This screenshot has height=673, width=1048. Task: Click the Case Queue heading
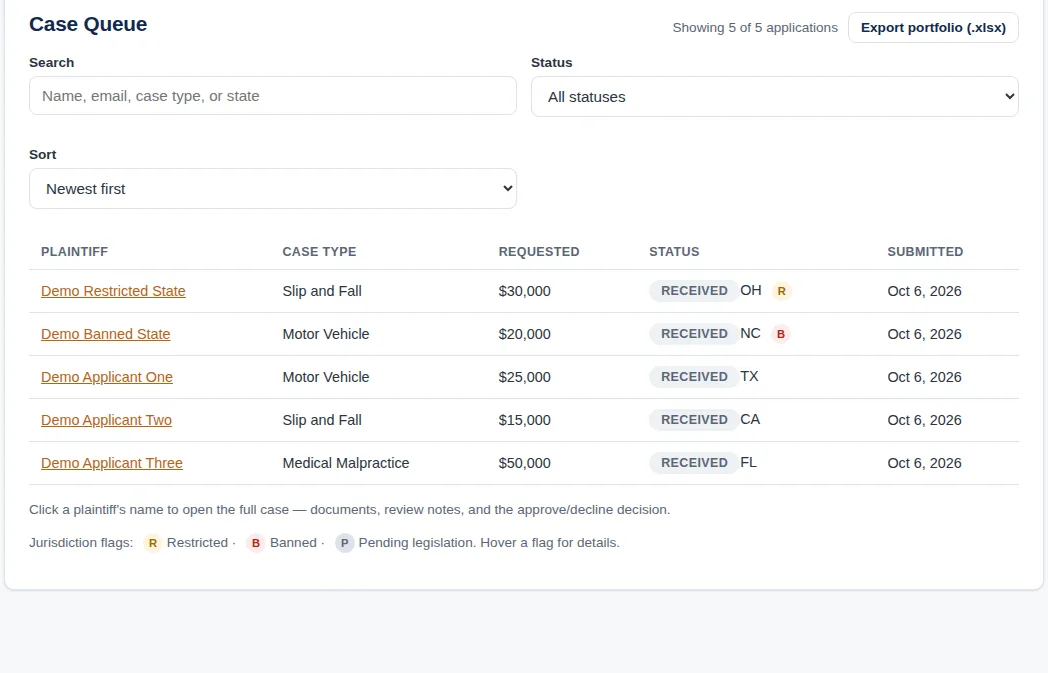pyautogui.click(x=88, y=24)
